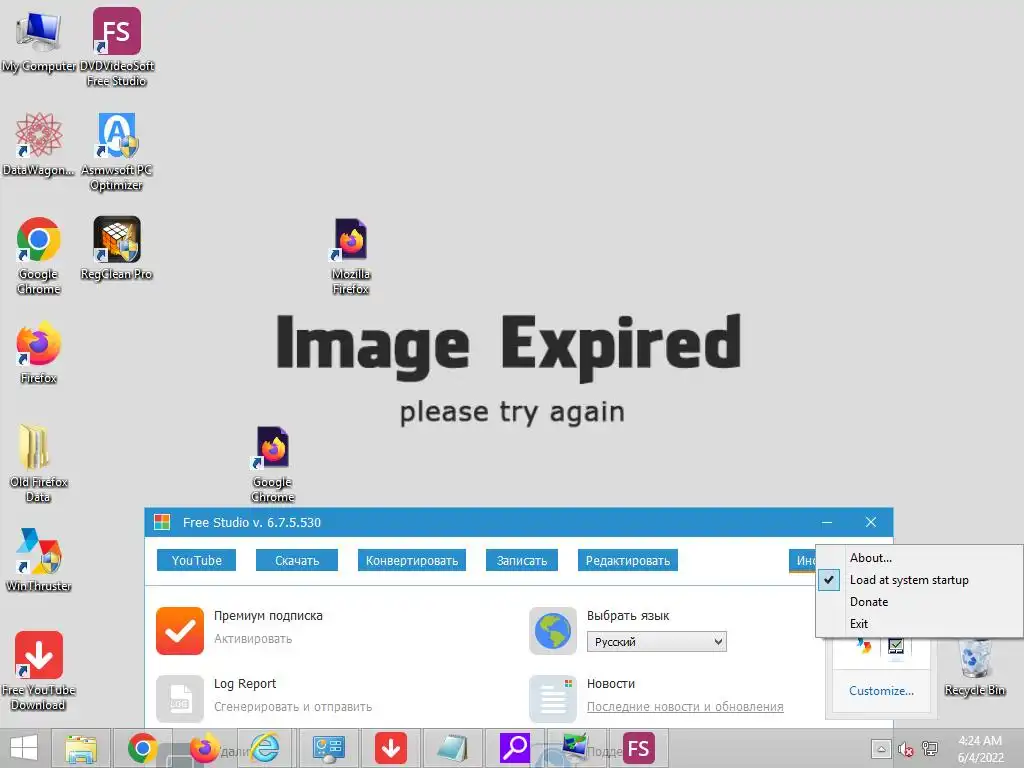Open File Explorer from the taskbar

[x=80, y=748]
